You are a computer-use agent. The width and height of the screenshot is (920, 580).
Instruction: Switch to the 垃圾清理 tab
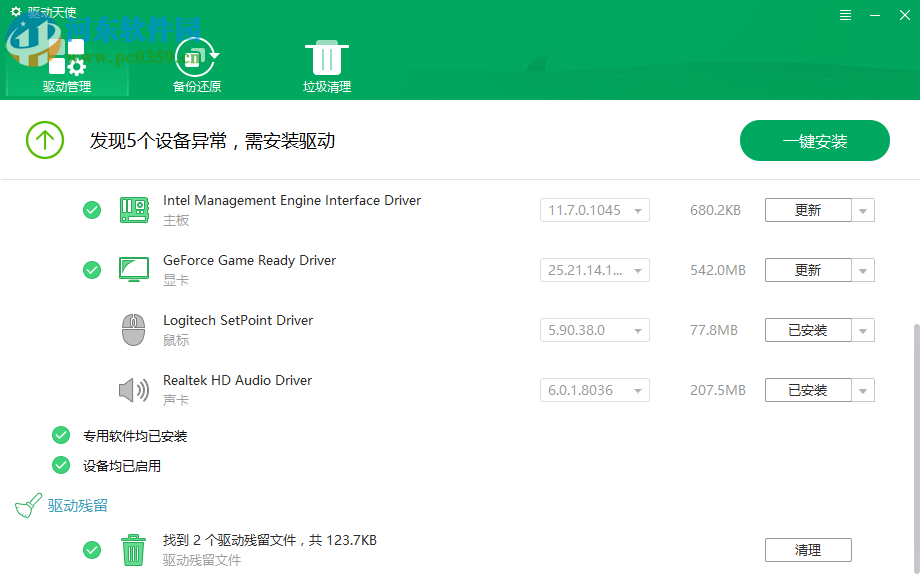tap(326, 65)
